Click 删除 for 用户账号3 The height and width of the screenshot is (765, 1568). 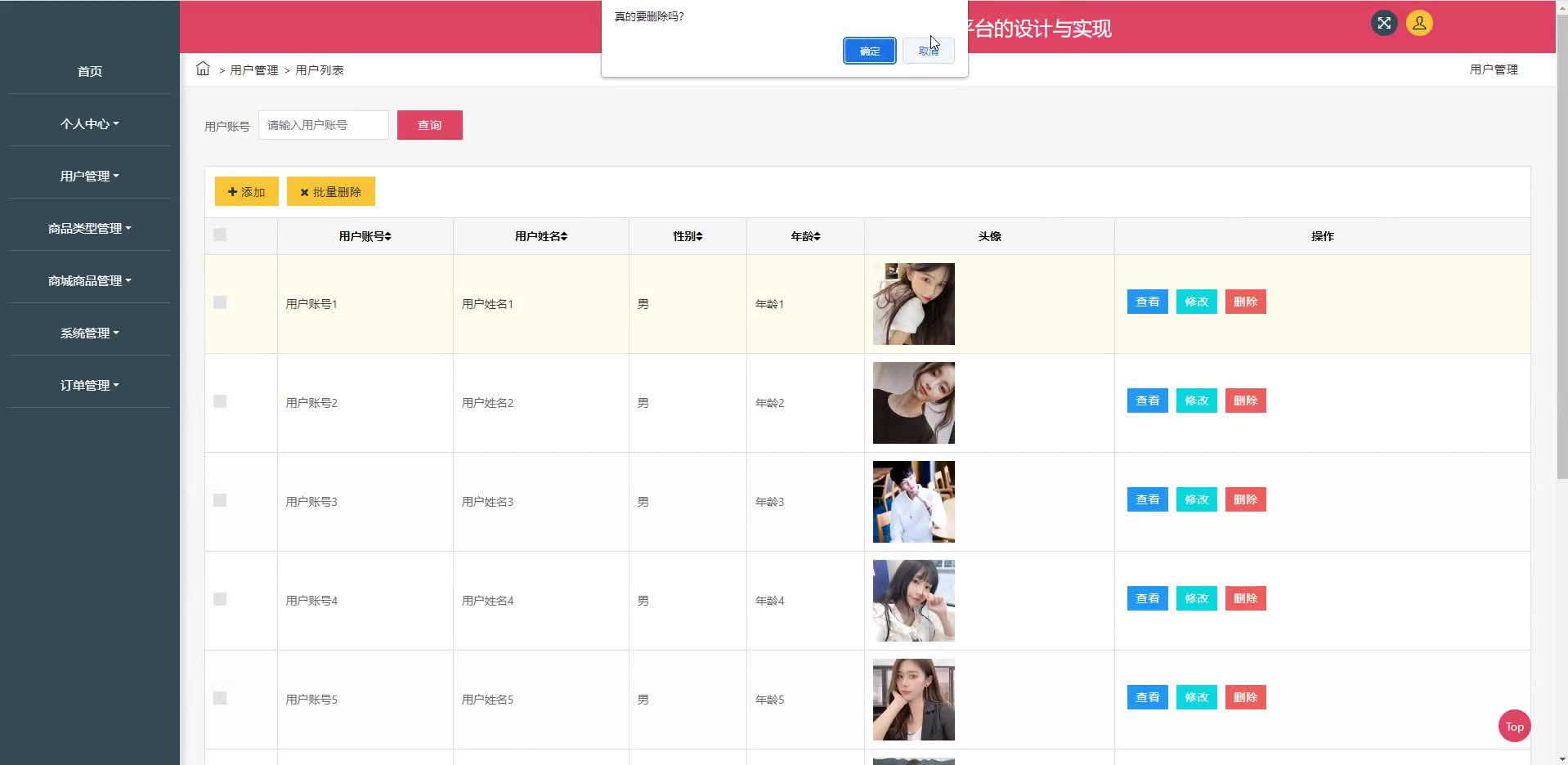[1246, 499]
